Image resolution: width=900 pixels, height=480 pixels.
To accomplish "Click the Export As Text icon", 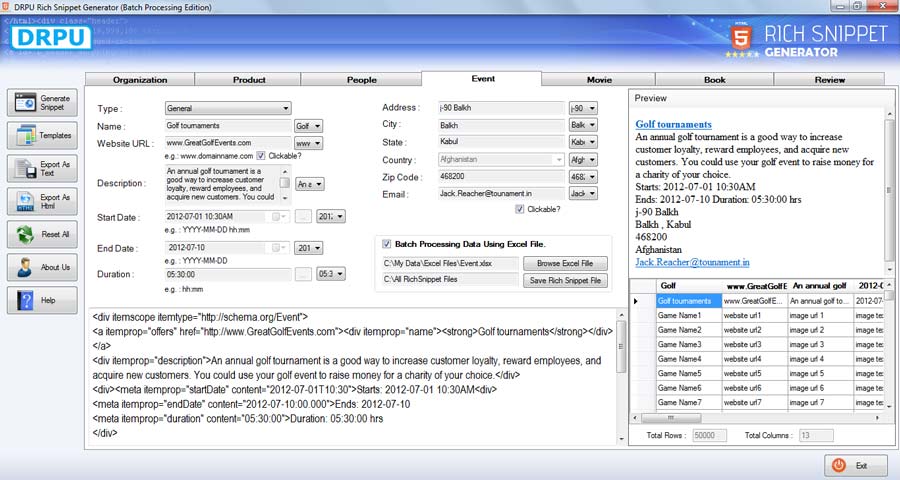I will click(26, 169).
